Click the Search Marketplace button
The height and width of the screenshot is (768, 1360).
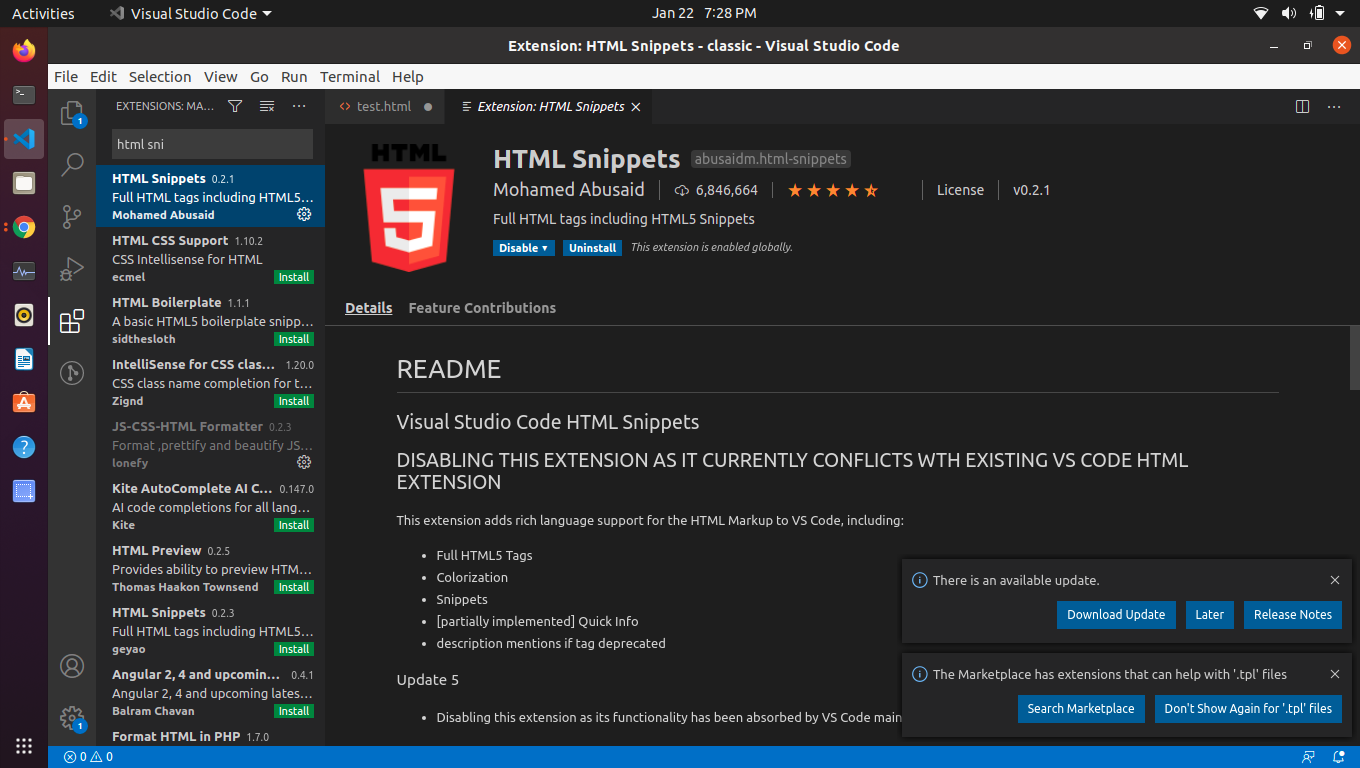tap(1081, 709)
